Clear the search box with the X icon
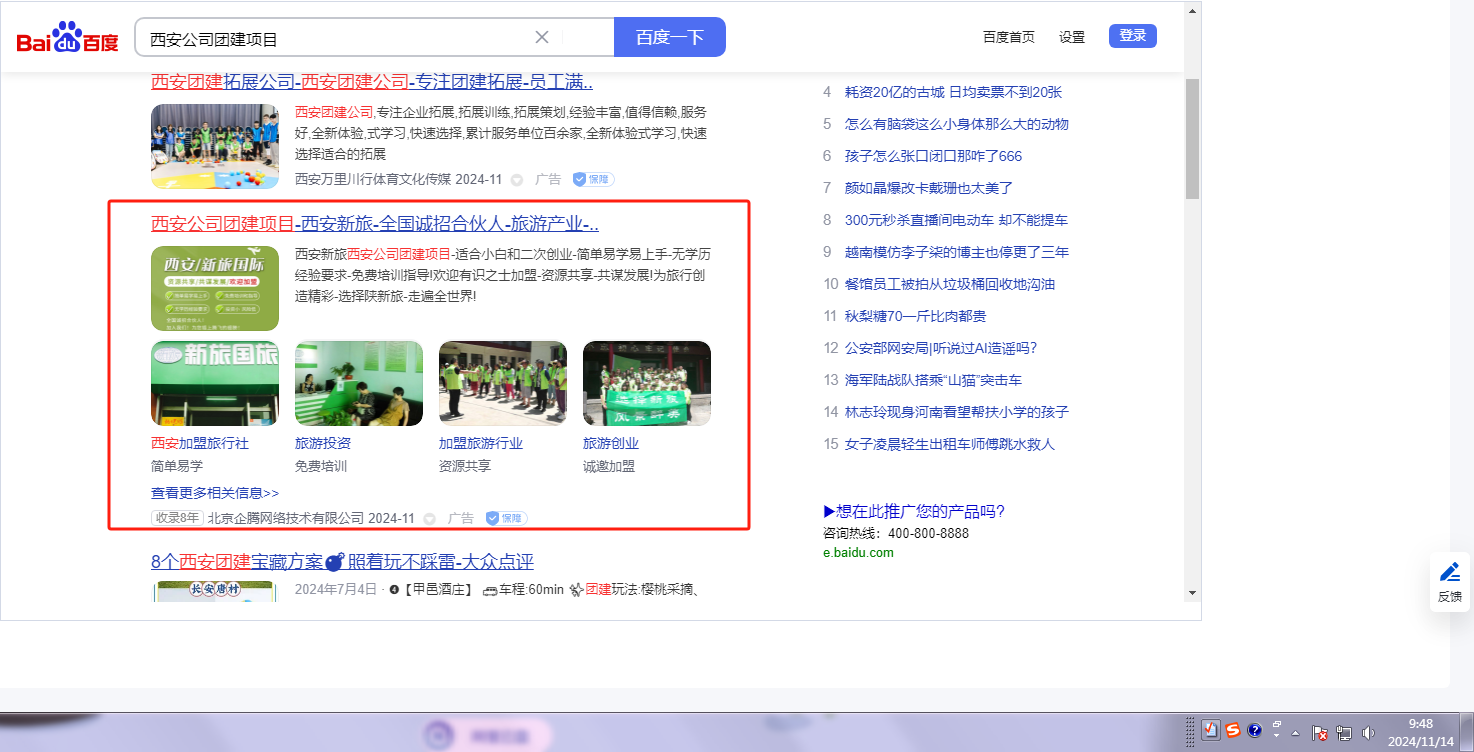The image size is (1474, 752). point(542,37)
